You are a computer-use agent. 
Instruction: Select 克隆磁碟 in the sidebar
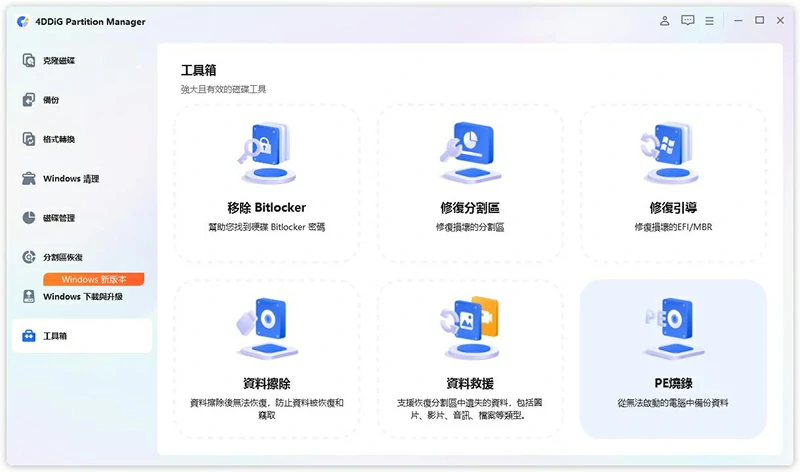(59, 61)
